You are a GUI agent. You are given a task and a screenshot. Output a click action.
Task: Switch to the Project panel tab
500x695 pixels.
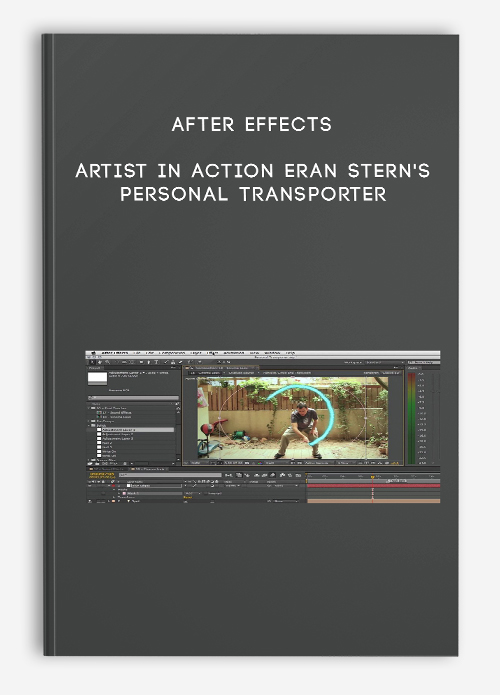tap(94, 368)
